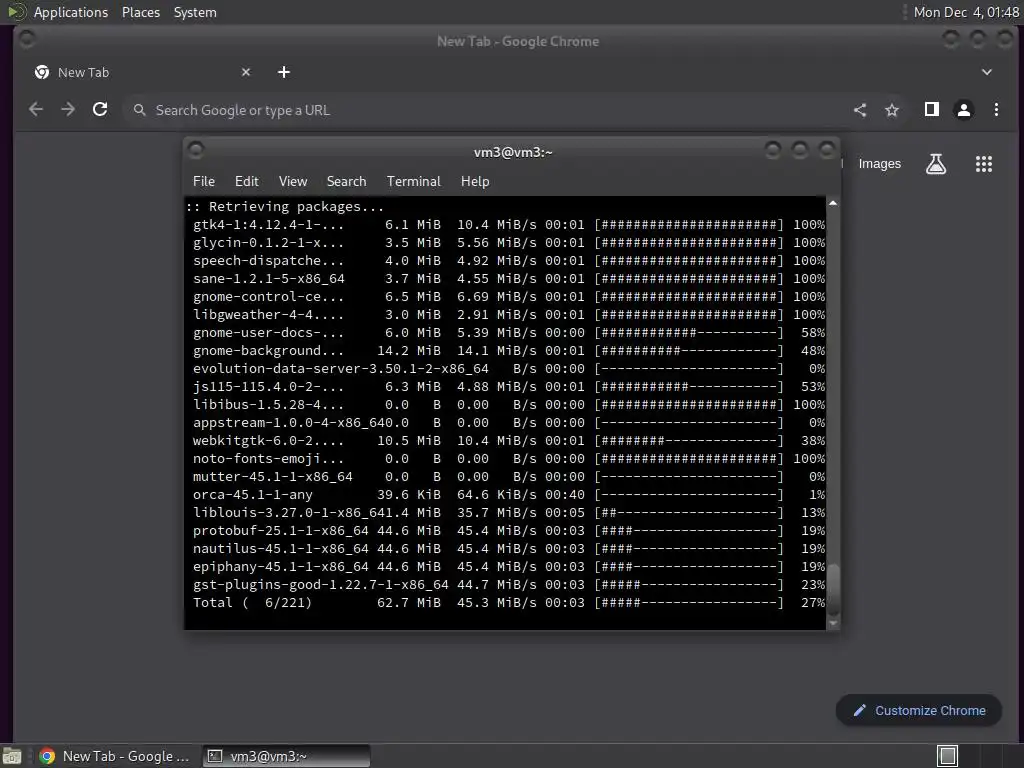Bookmark this tab with the star icon

click(891, 110)
